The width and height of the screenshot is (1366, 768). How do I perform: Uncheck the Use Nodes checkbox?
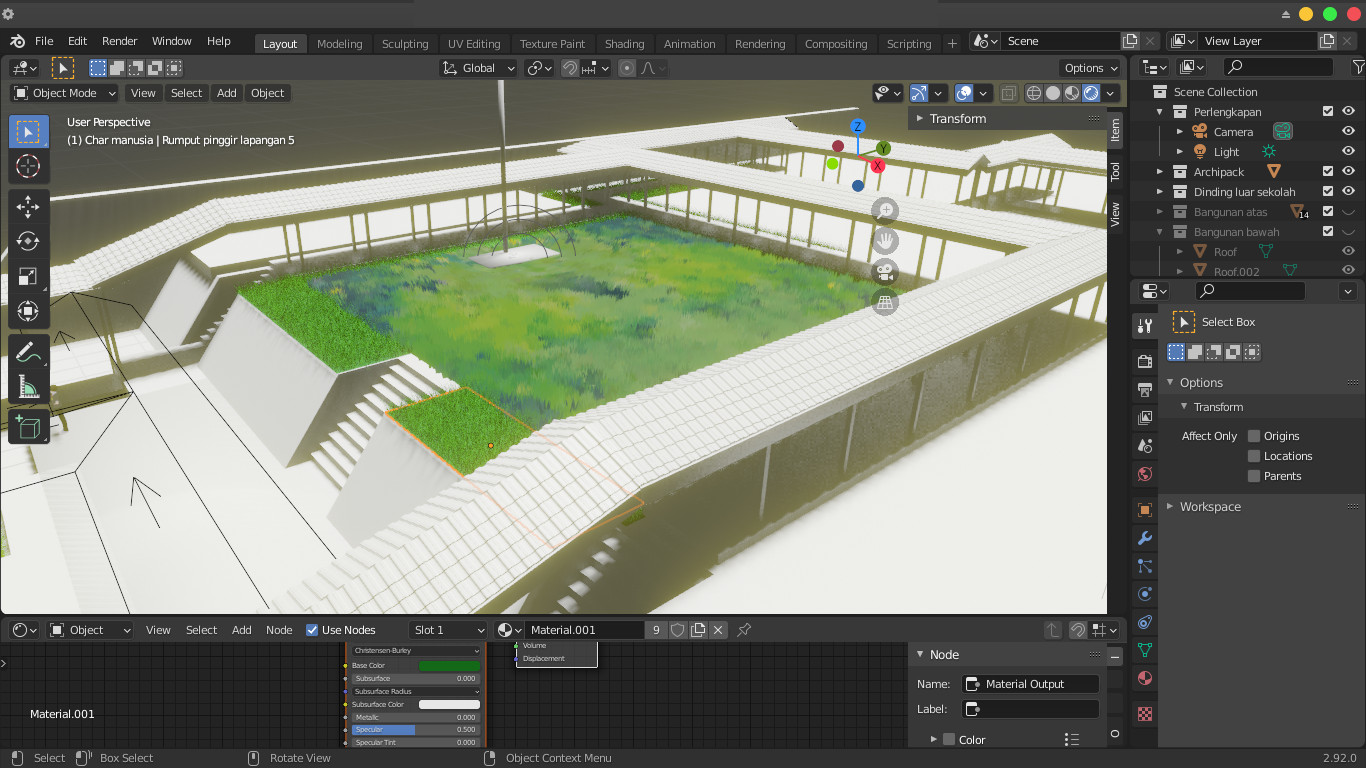(x=312, y=630)
